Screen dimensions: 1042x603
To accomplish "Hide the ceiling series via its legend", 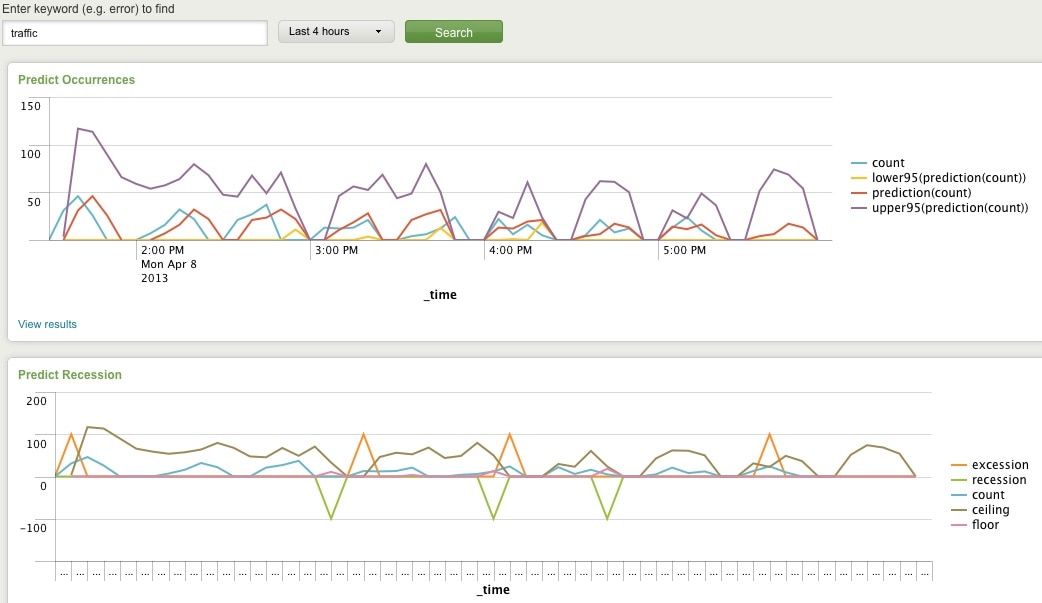I will click(x=990, y=510).
